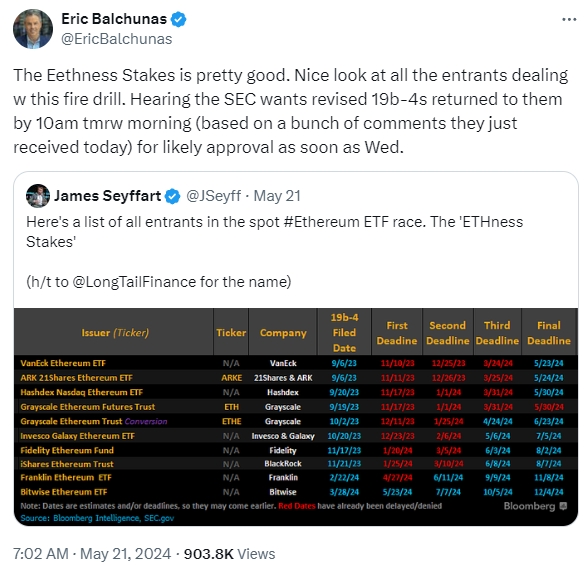Viewport: 585px width, 565px height.
Task: Click the VanEck Ethereum ETF row
Action: pos(296,363)
